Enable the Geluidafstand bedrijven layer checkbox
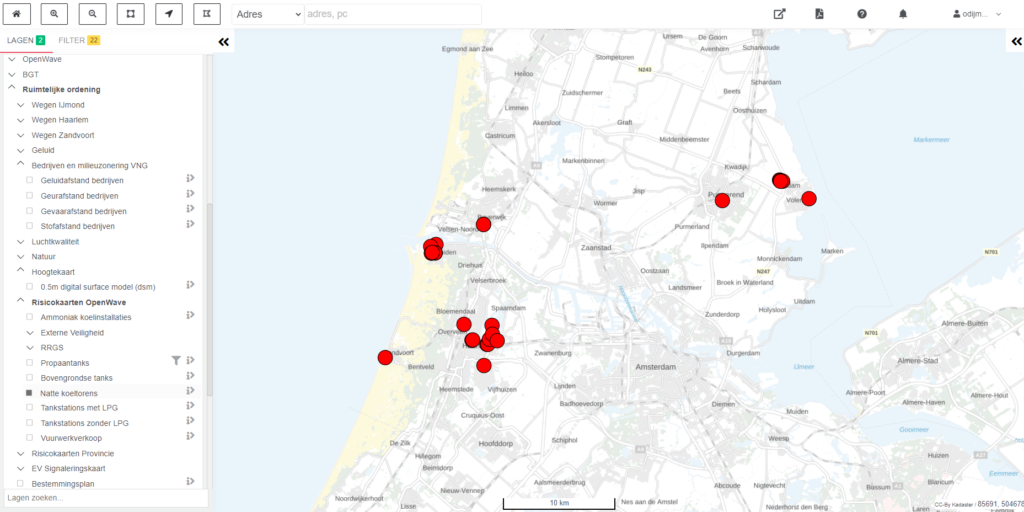The height and width of the screenshot is (512, 1024). 29,180
